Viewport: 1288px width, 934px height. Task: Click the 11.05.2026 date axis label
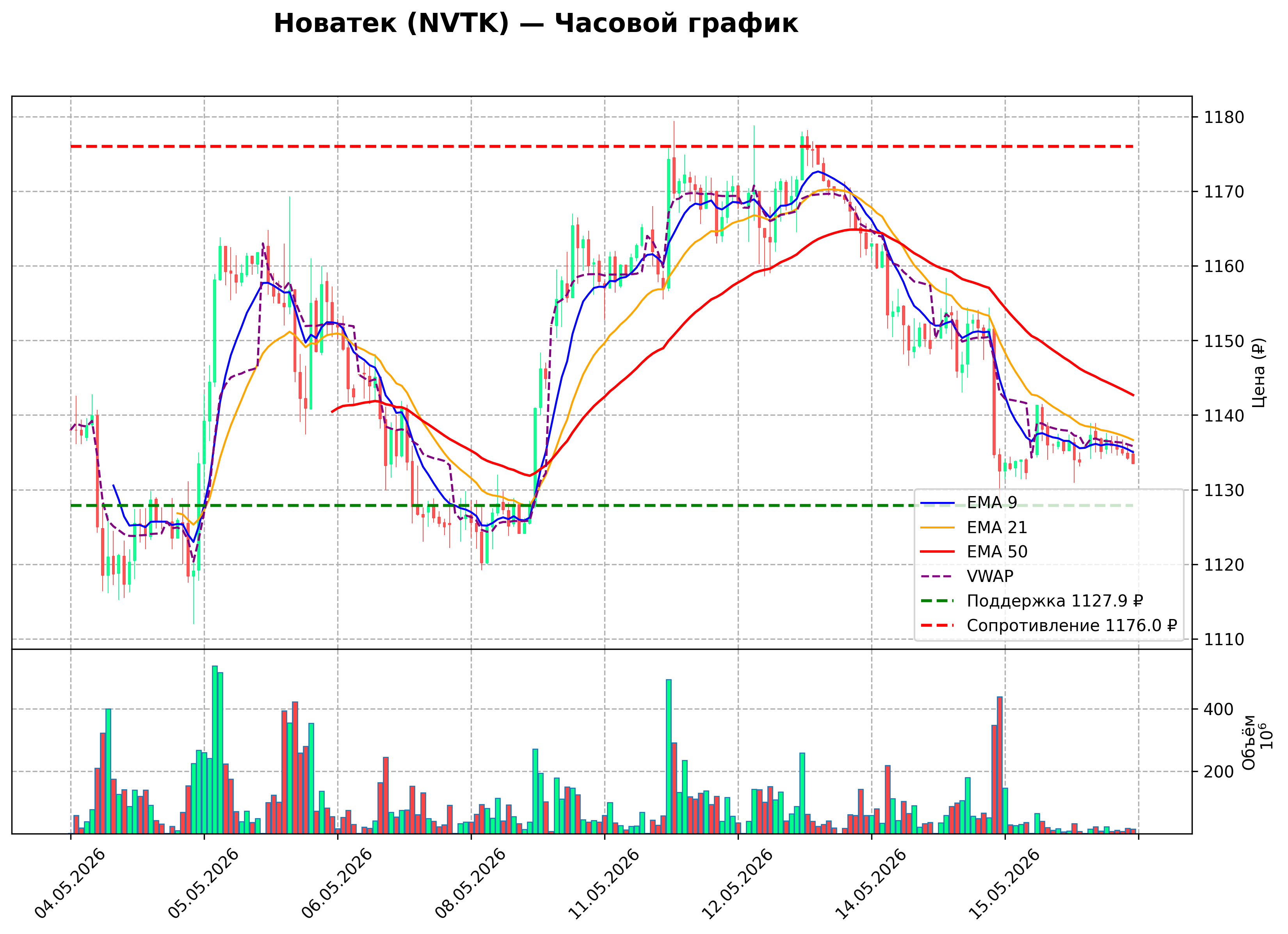point(604,884)
